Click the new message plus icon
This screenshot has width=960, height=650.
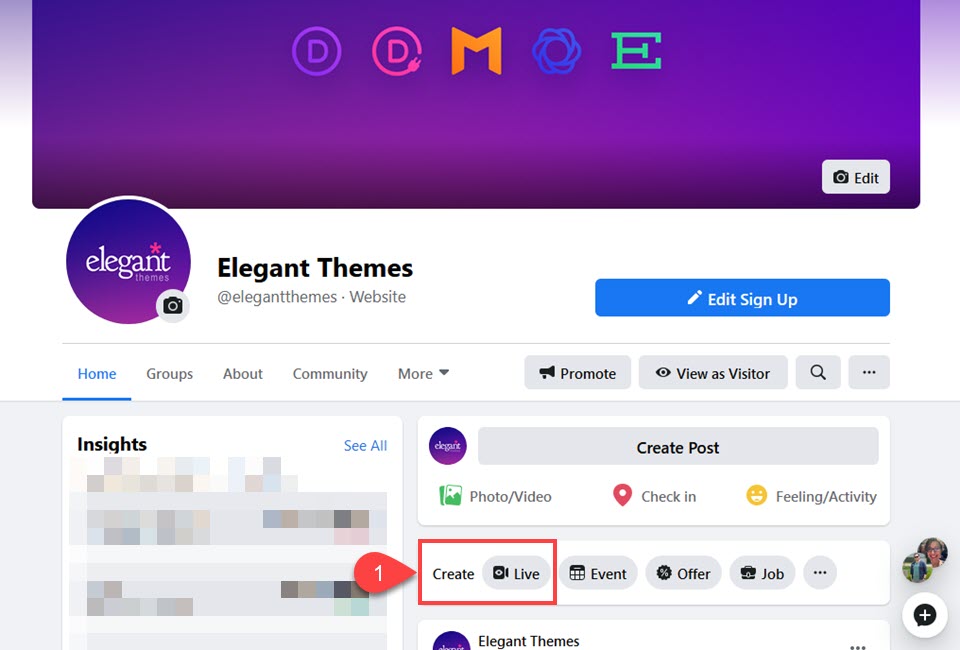(924, 615)
